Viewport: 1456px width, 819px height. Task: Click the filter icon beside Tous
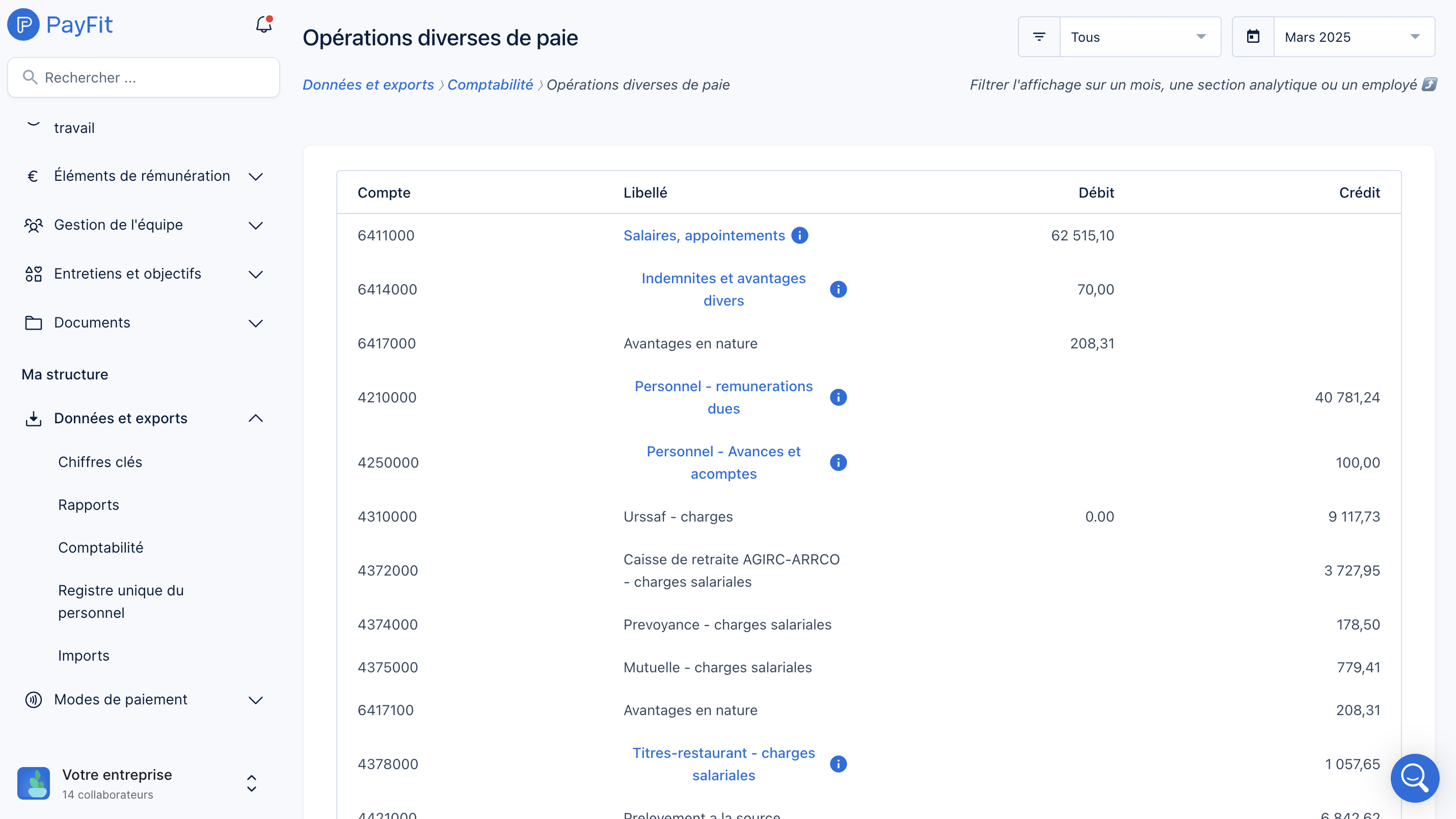(x=1039, y=37)
